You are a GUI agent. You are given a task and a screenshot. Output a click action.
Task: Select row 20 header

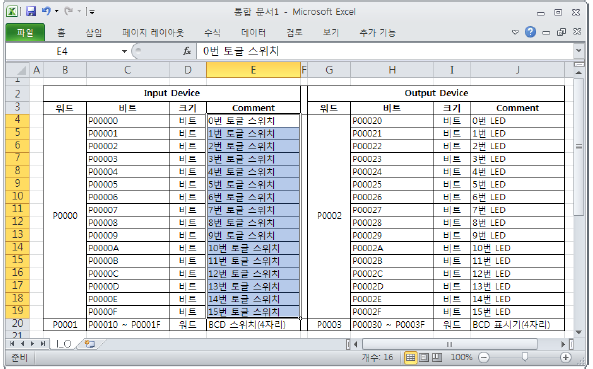(18, 324)
